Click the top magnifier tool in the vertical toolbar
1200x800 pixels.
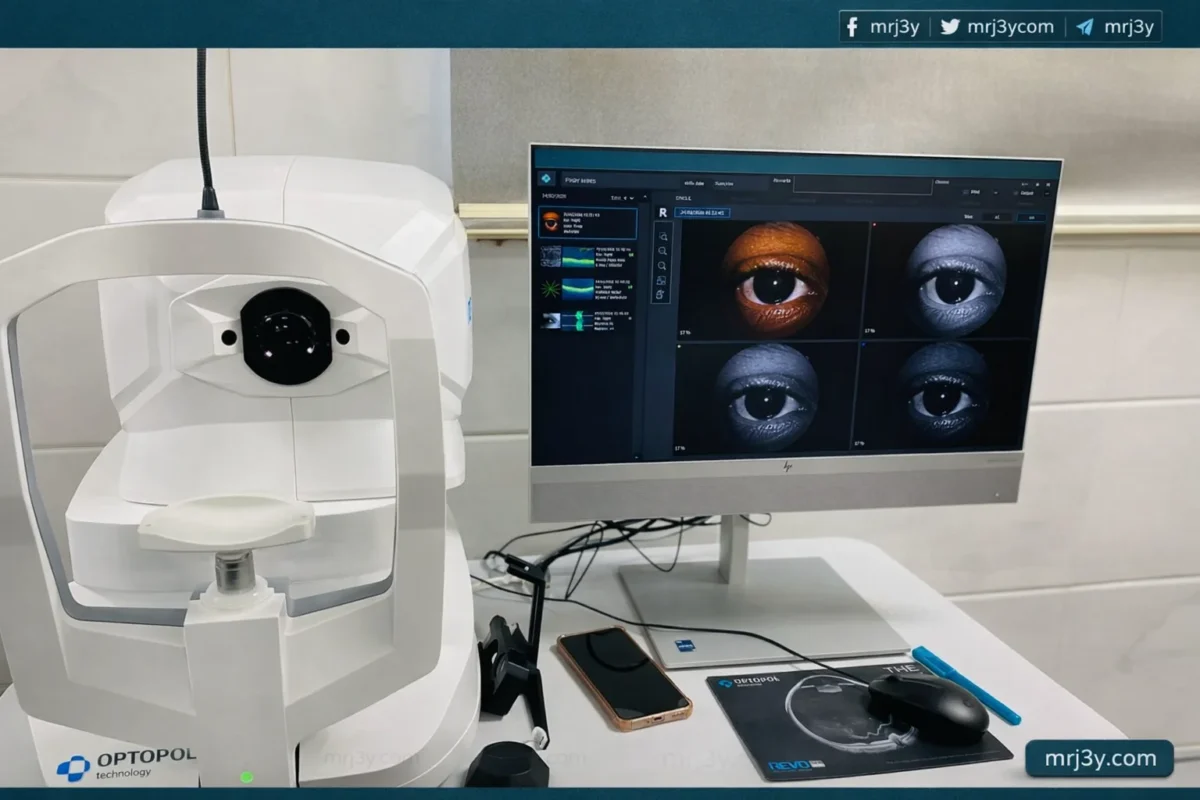click(x=661, y=236)
